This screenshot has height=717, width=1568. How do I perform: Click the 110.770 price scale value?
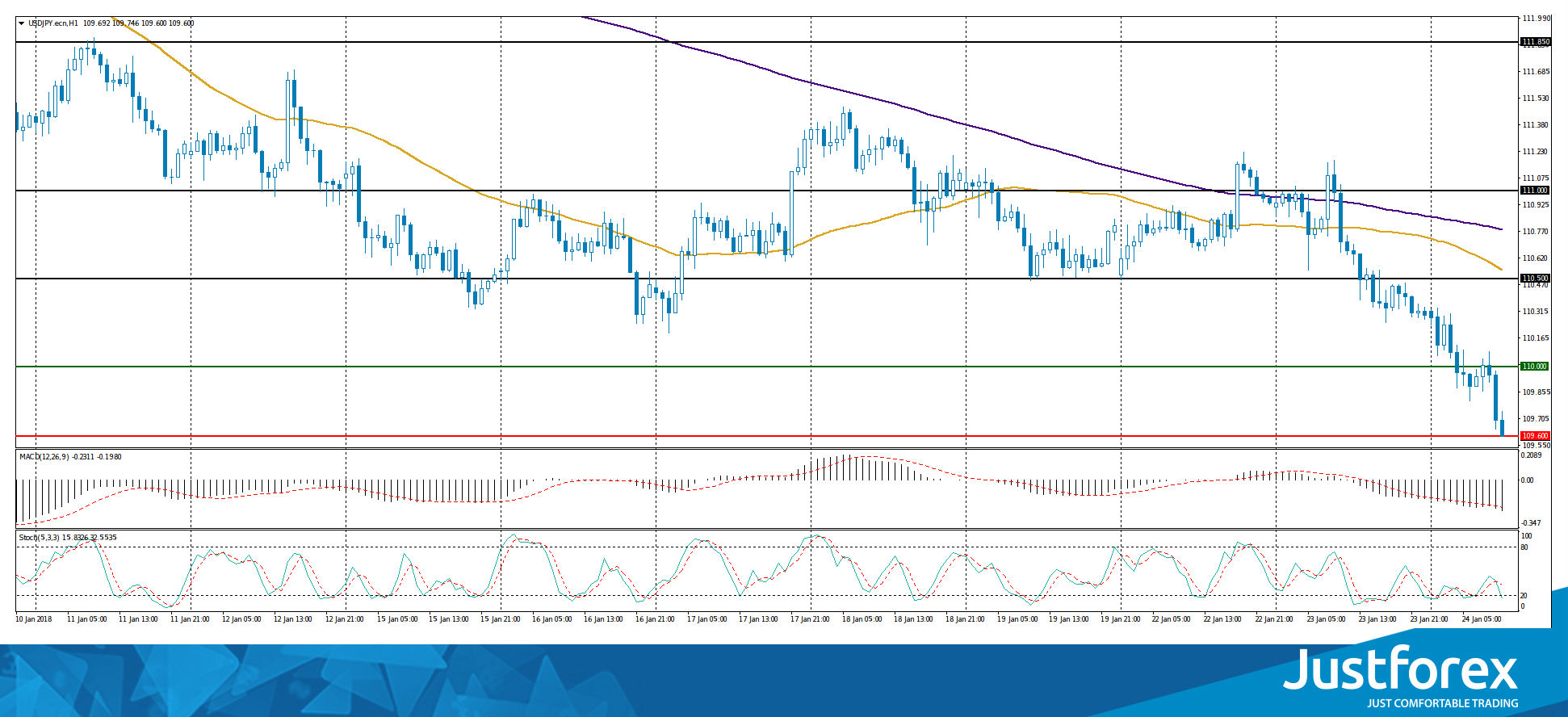tap(1536, 232)
